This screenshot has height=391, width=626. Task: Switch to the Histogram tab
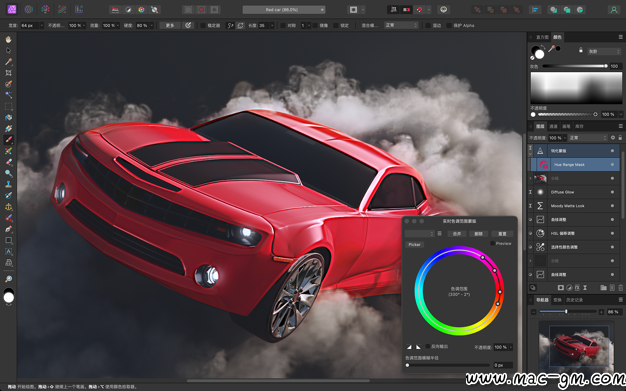coord(542,37)
